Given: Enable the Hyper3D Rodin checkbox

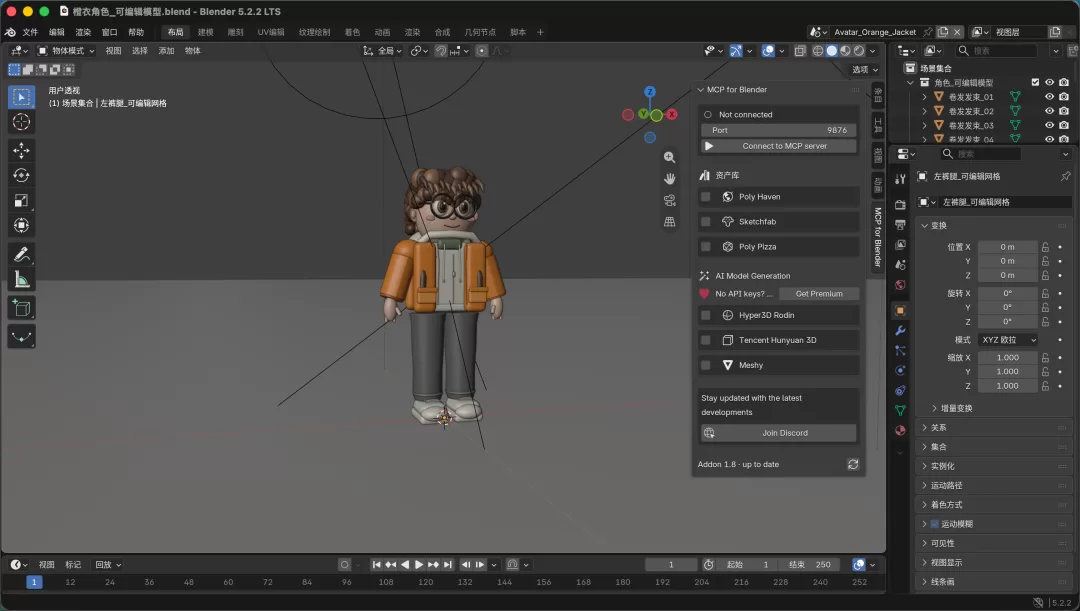Looking at the screenshot, I should pos(705,315).
